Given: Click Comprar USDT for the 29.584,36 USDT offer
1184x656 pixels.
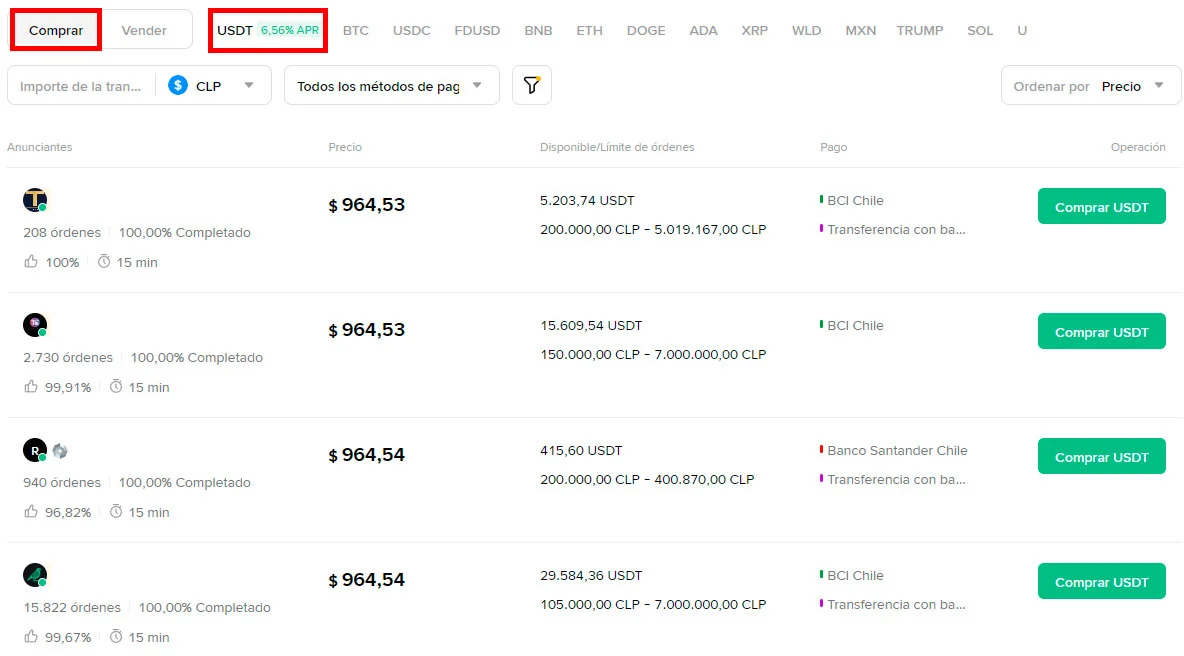Looking at the screenshot, I should click(x=1102, y=581).
